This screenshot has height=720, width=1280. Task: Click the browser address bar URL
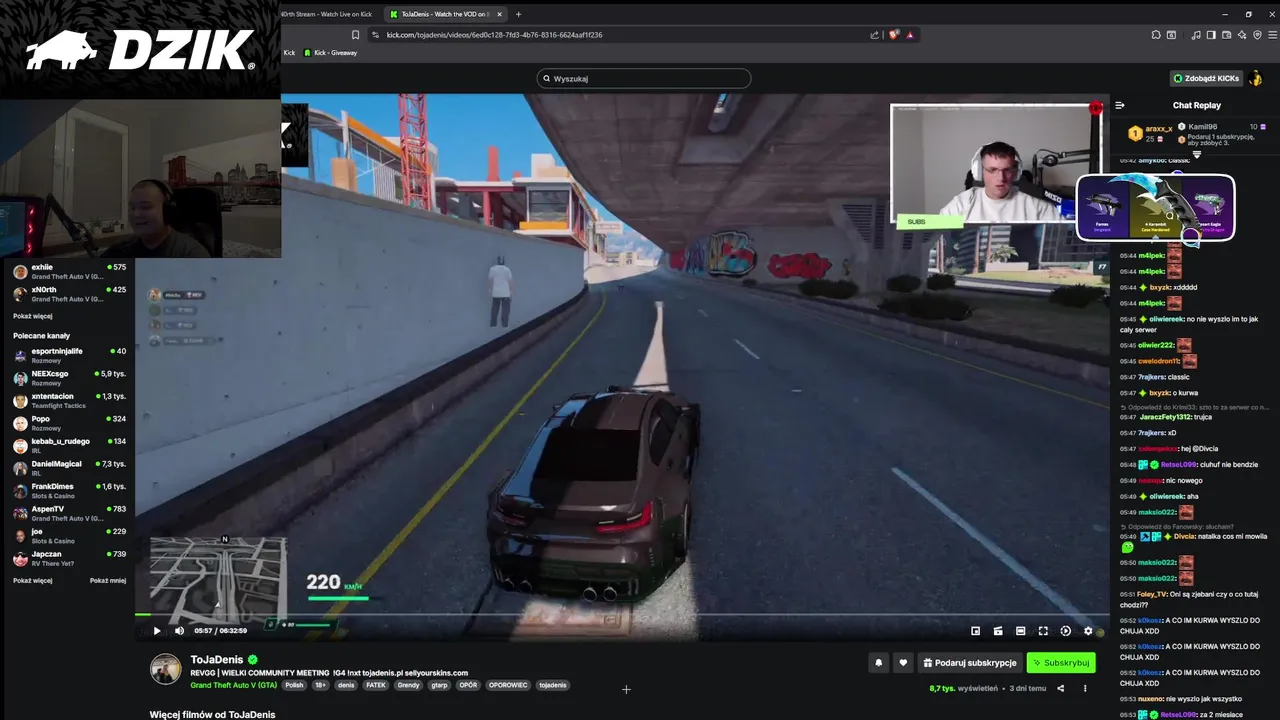494,35
